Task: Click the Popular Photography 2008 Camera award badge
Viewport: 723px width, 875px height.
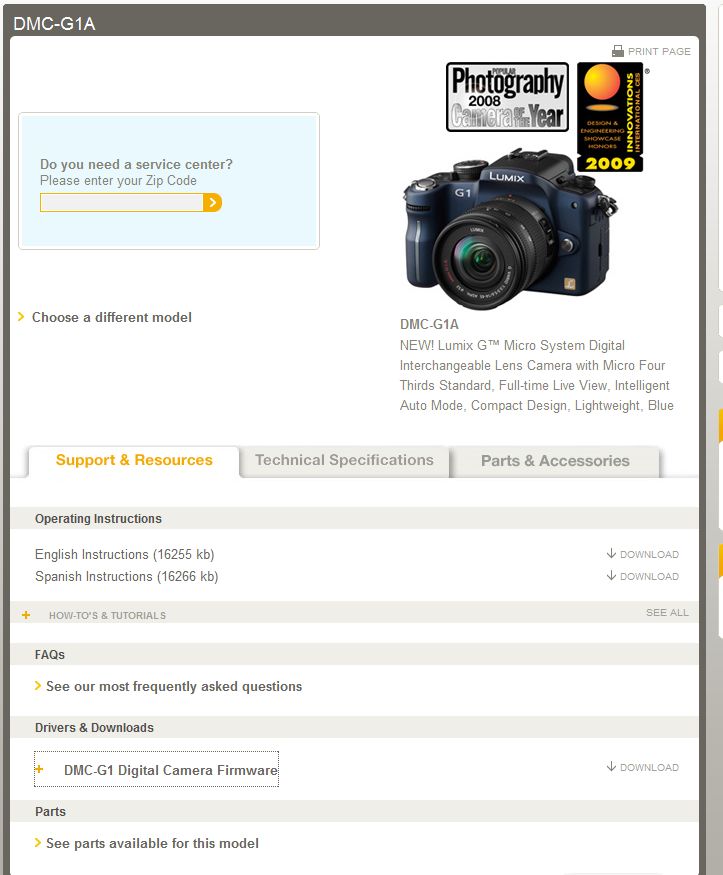Action: [x=507, y=97]
